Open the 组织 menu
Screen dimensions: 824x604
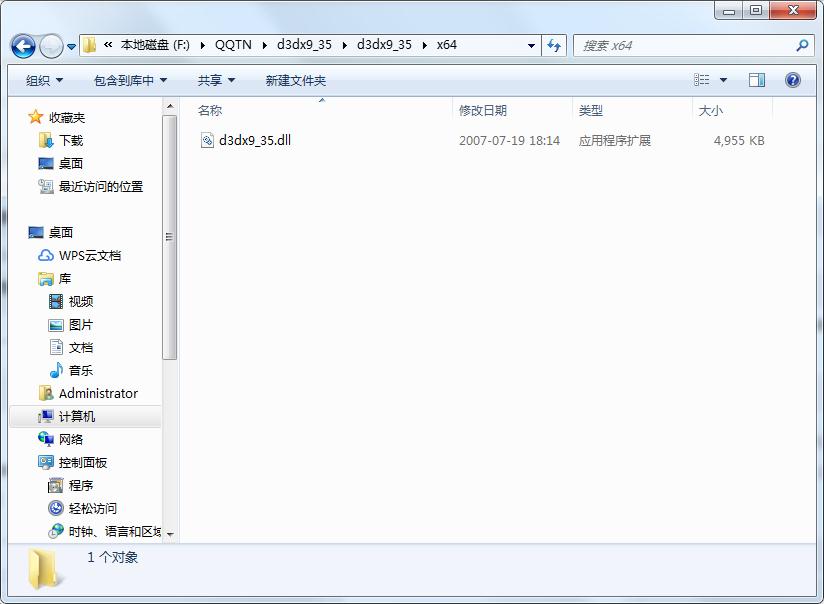click(x=44, y=80)
